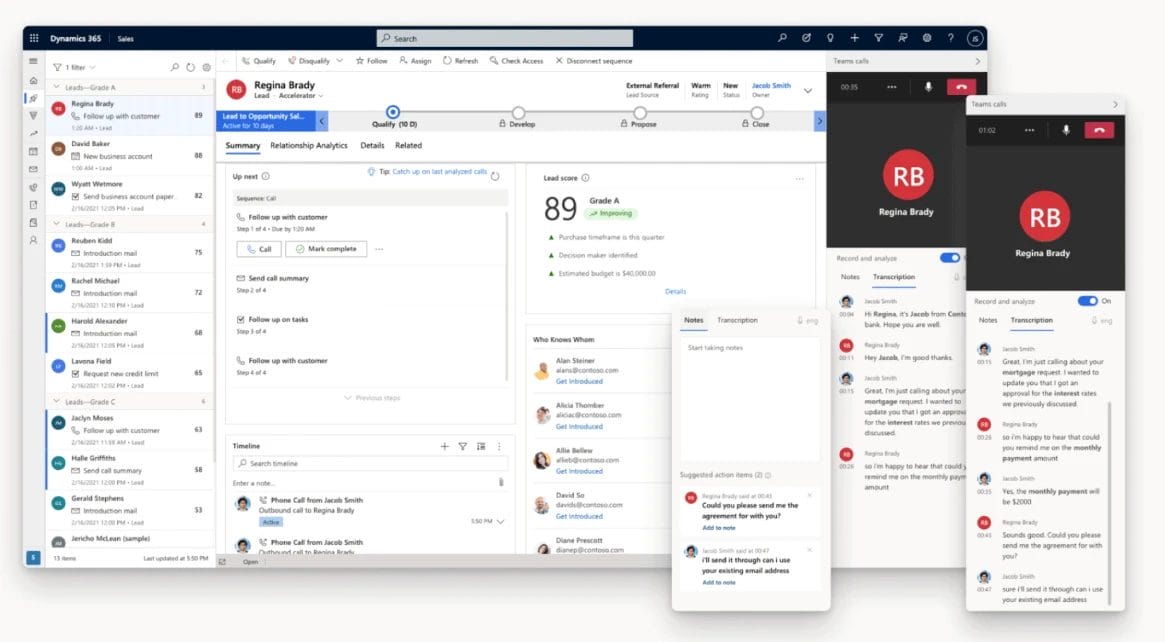Screen dimensions: 1165x642
Task: Uncheck the Follow up on tasks checkbox
Action: coord(240,321)
